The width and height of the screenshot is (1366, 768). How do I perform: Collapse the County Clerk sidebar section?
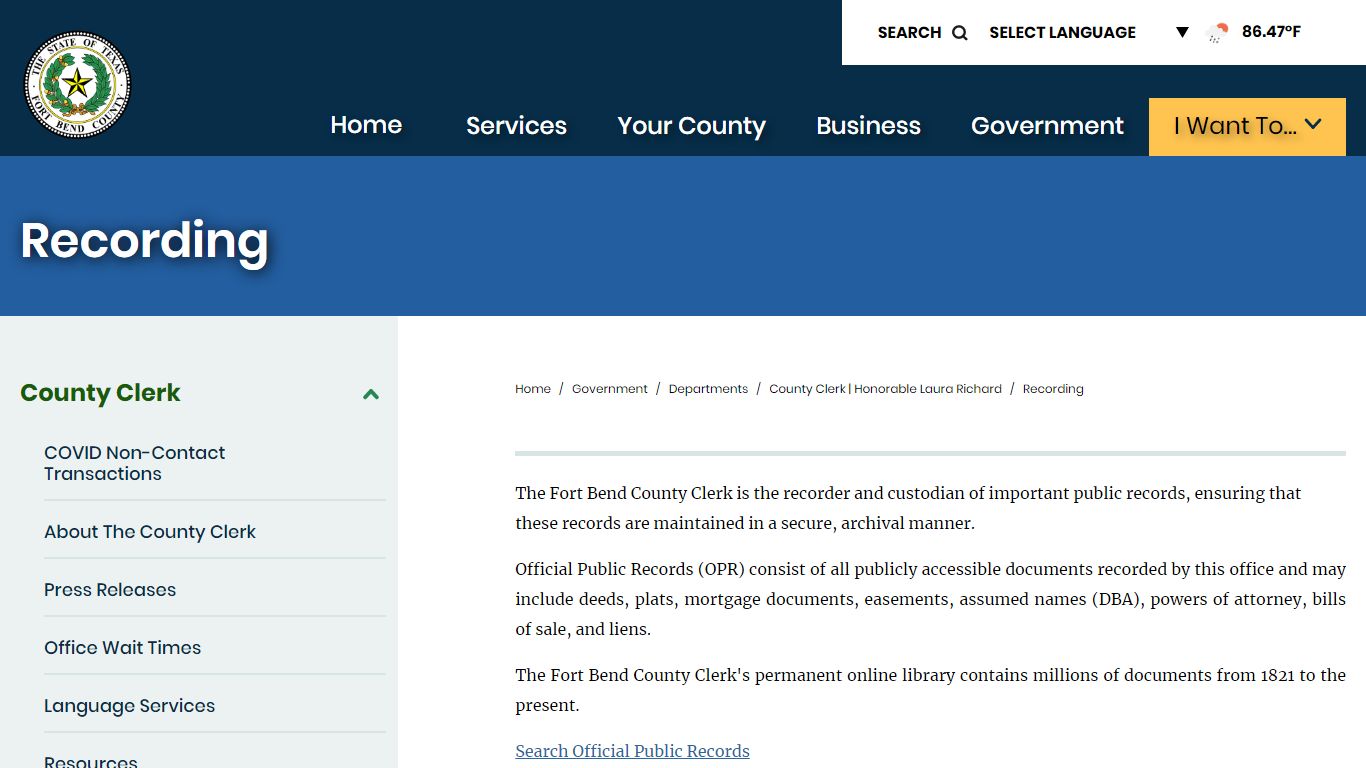click(371, 394)
